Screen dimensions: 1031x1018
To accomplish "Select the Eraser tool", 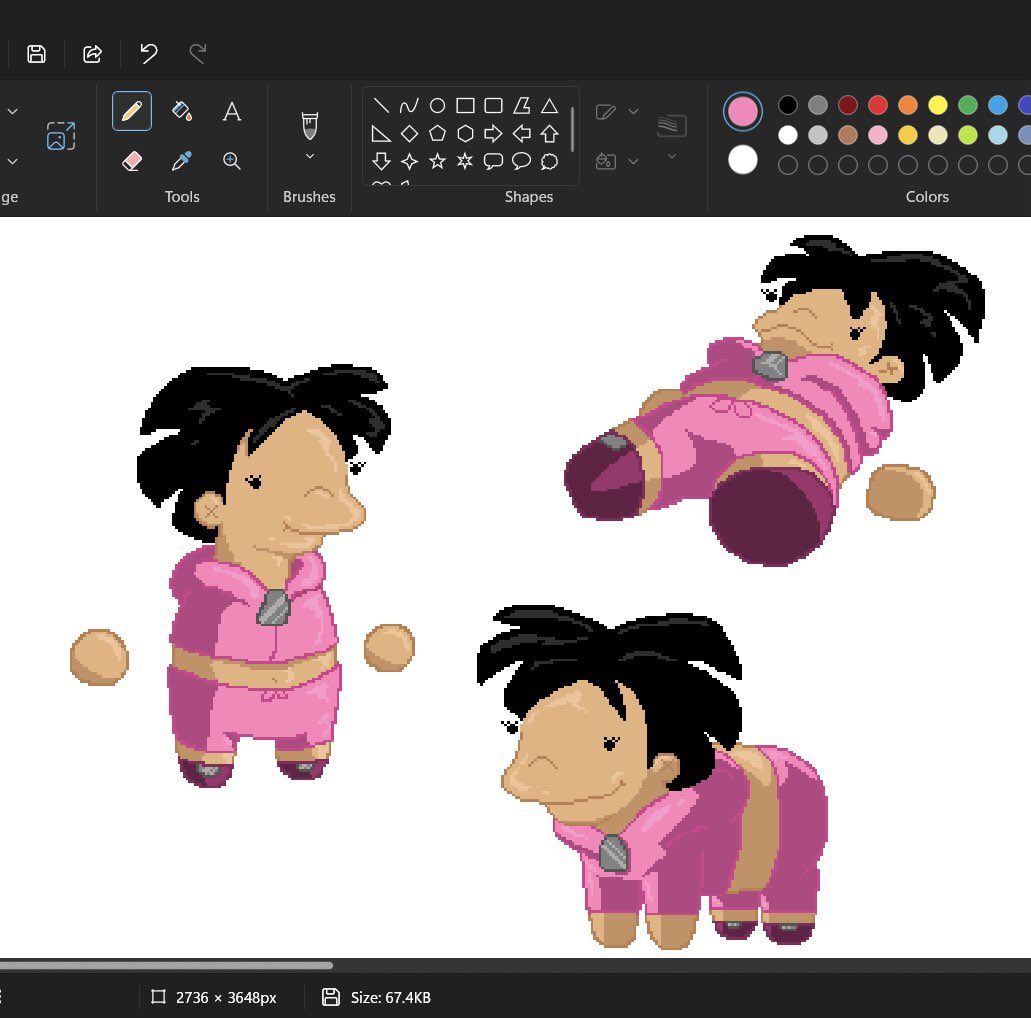I will coord(132,161).
